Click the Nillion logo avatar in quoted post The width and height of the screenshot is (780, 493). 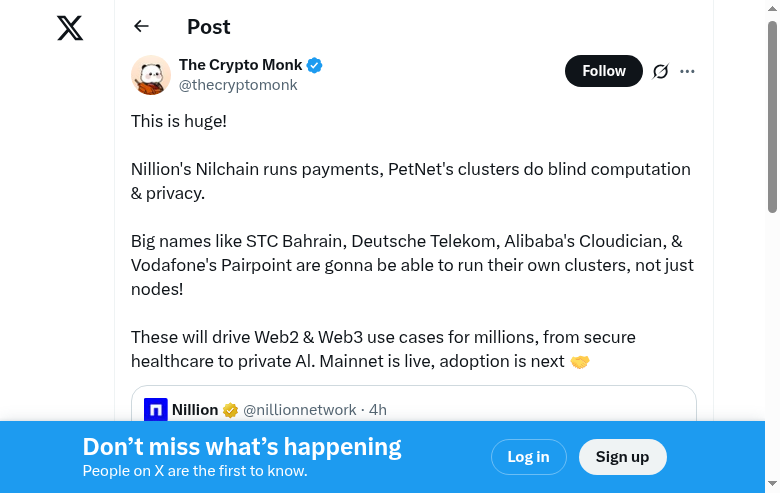click(156, 409)
